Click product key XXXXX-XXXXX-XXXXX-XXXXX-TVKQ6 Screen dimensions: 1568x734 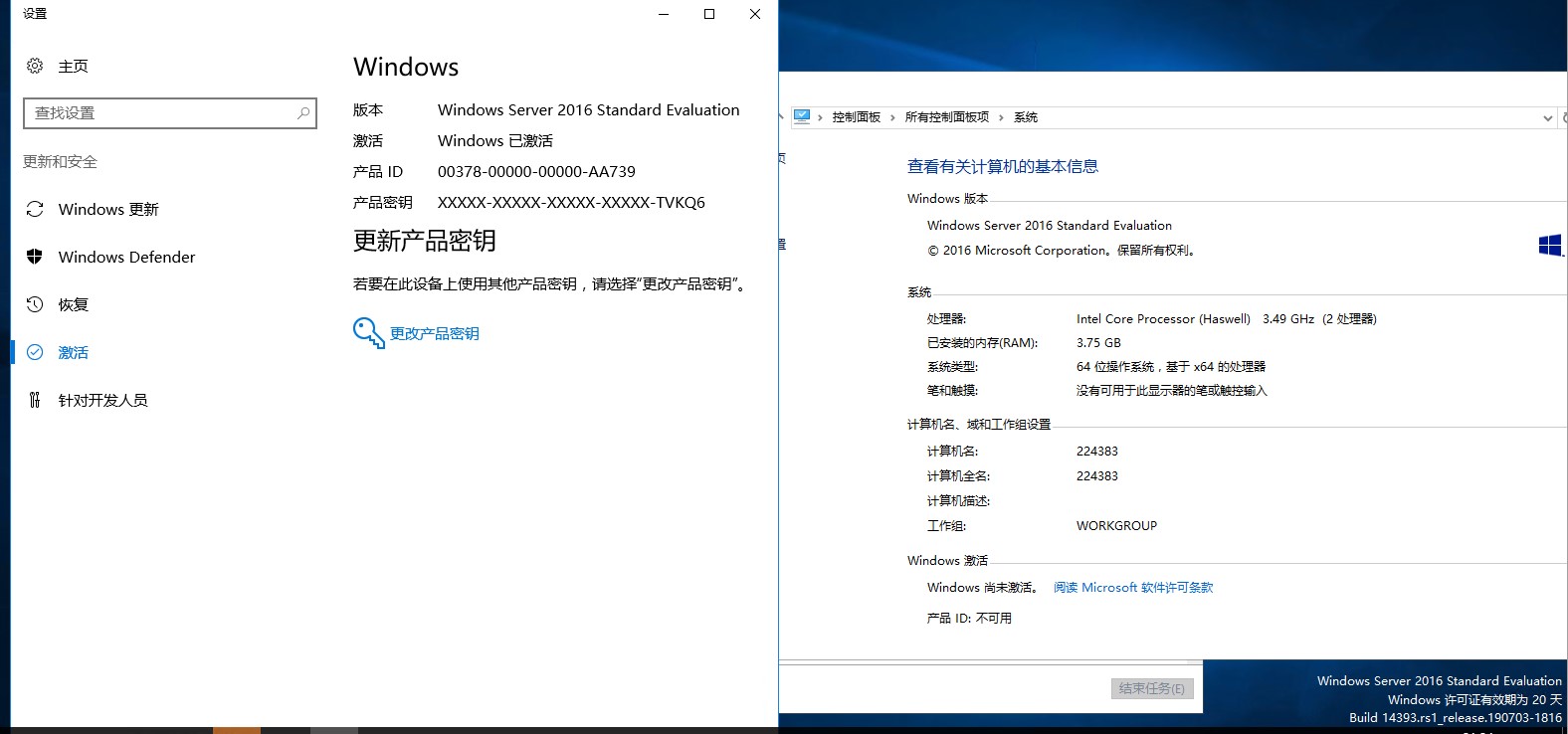pos(571,203)
